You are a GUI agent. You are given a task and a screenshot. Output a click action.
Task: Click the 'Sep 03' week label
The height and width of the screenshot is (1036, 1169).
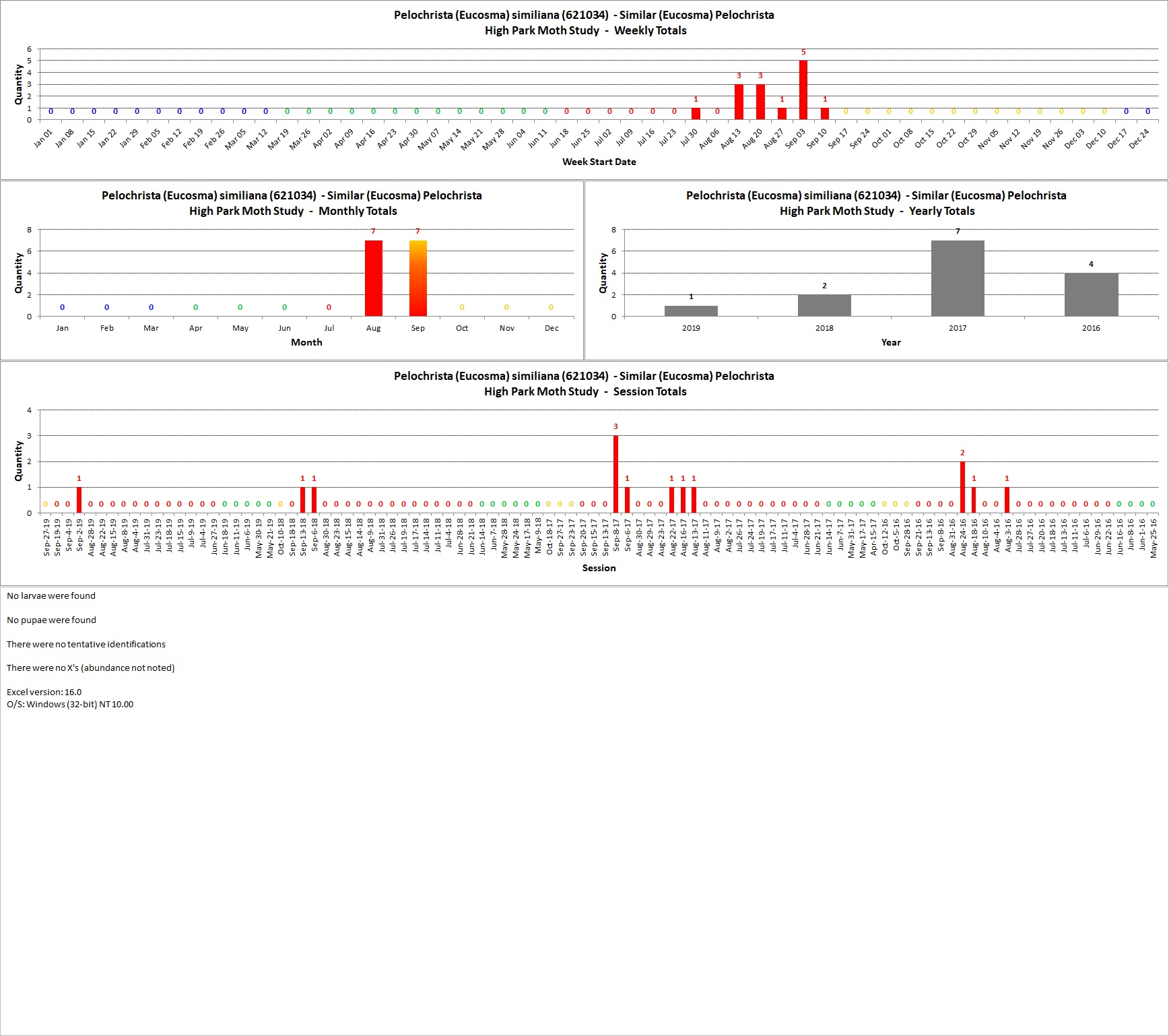pos(795,138)
